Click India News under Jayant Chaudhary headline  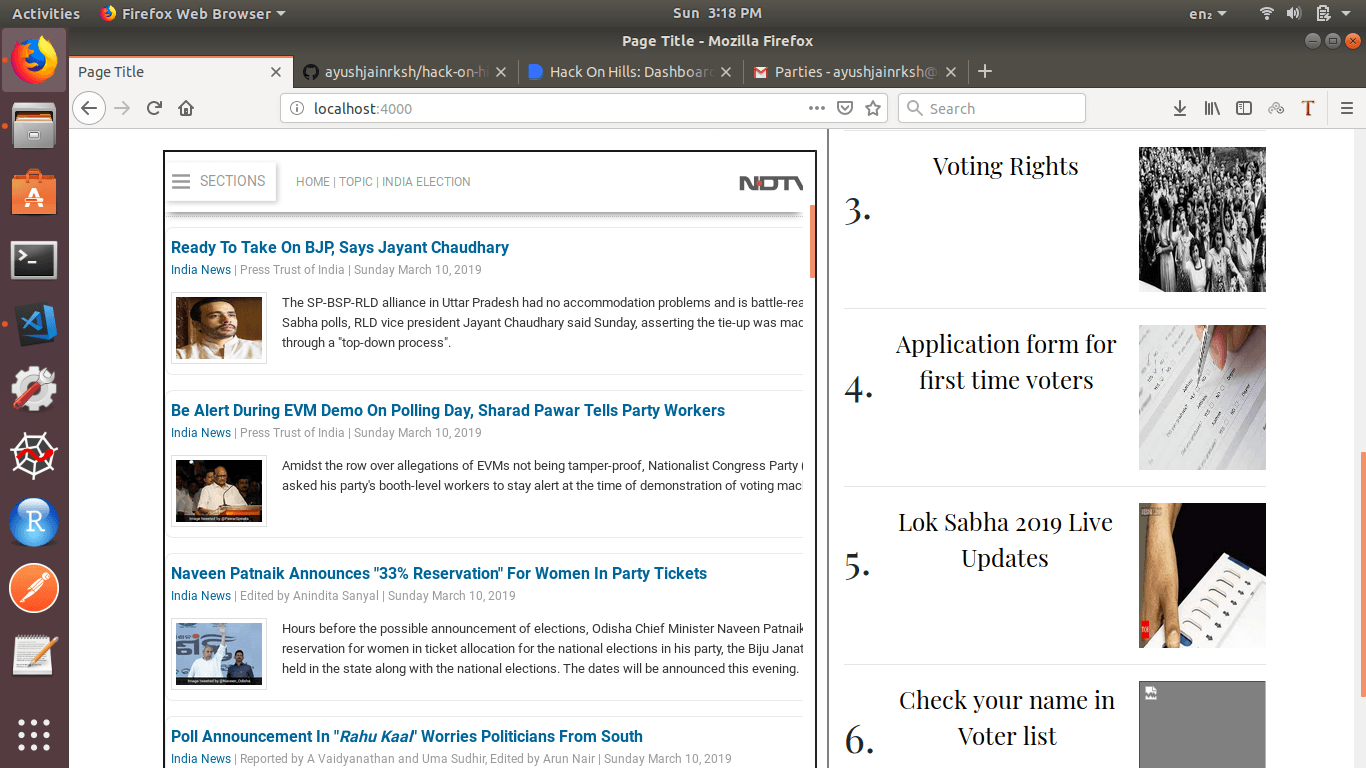pyautogui.click(x=201, y=270)
